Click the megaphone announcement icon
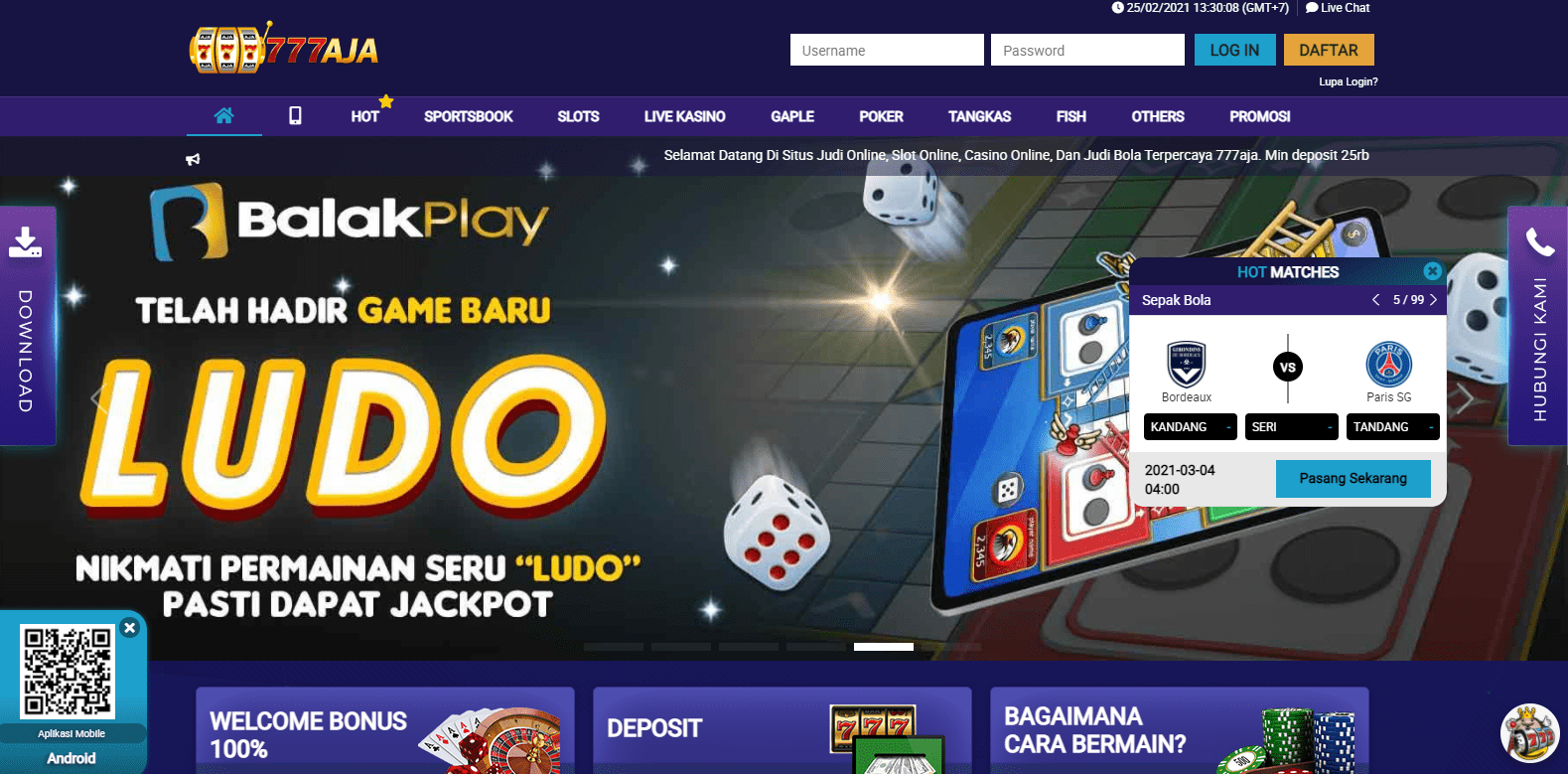The height and width of the screenshot is (774, 1568). coord(193,159)
